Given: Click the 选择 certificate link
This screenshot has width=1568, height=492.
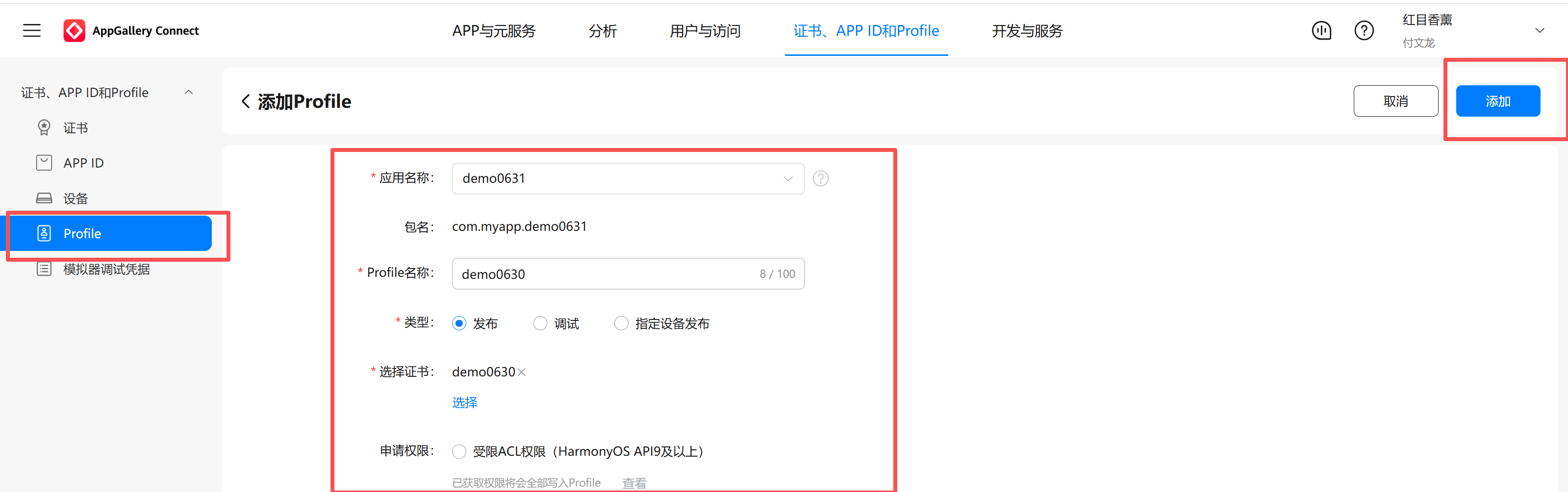Looking at the screenshot, I should pyautogui.click(x=464, y=403).
